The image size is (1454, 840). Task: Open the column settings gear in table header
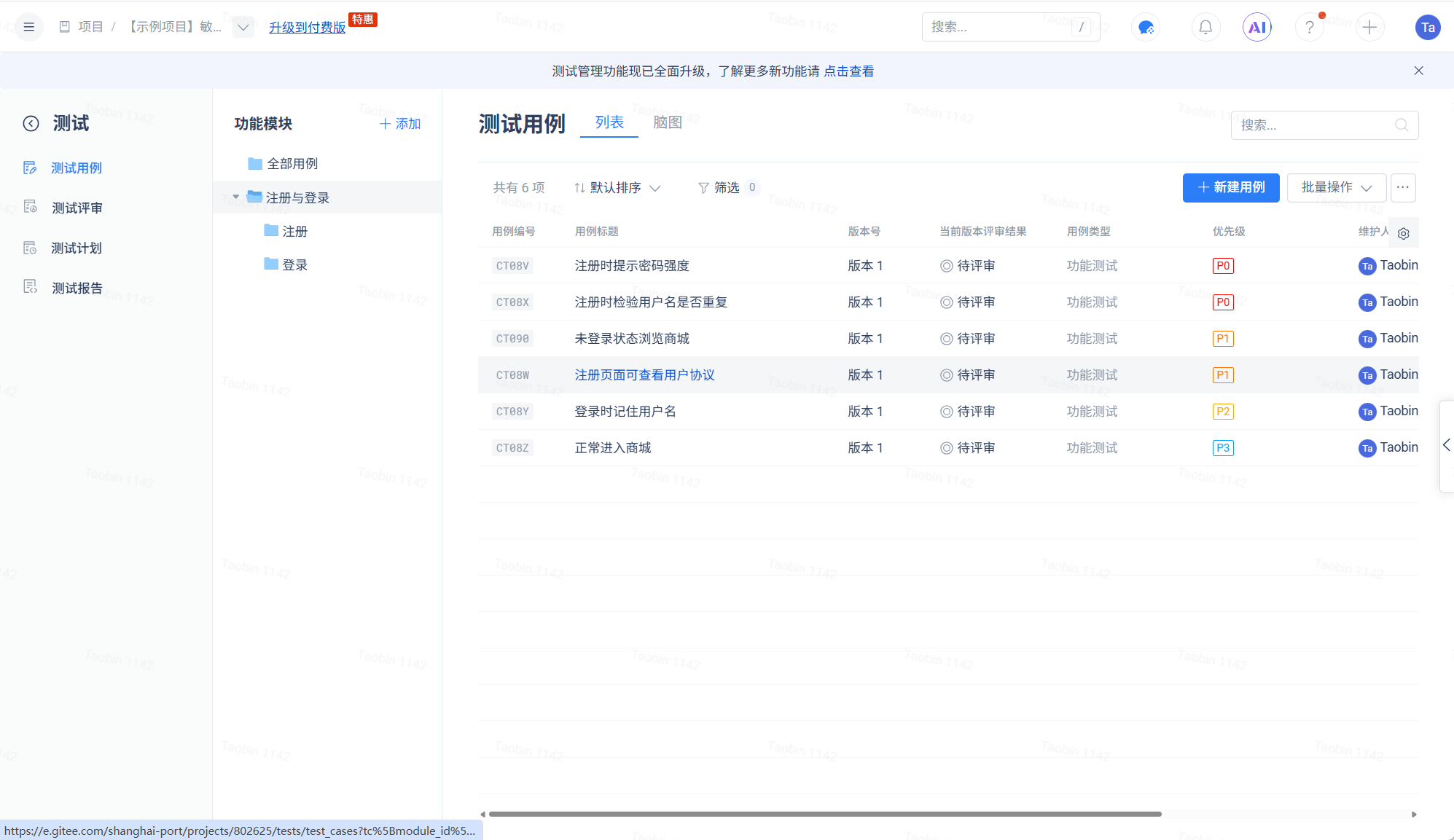1404,233
